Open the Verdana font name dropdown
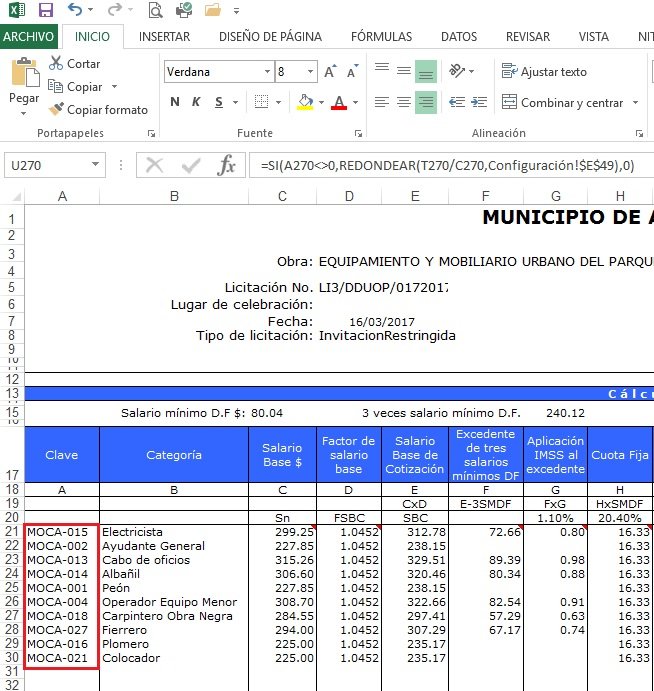The height and width of the screenshot is (691, 654). pos(267,72)
